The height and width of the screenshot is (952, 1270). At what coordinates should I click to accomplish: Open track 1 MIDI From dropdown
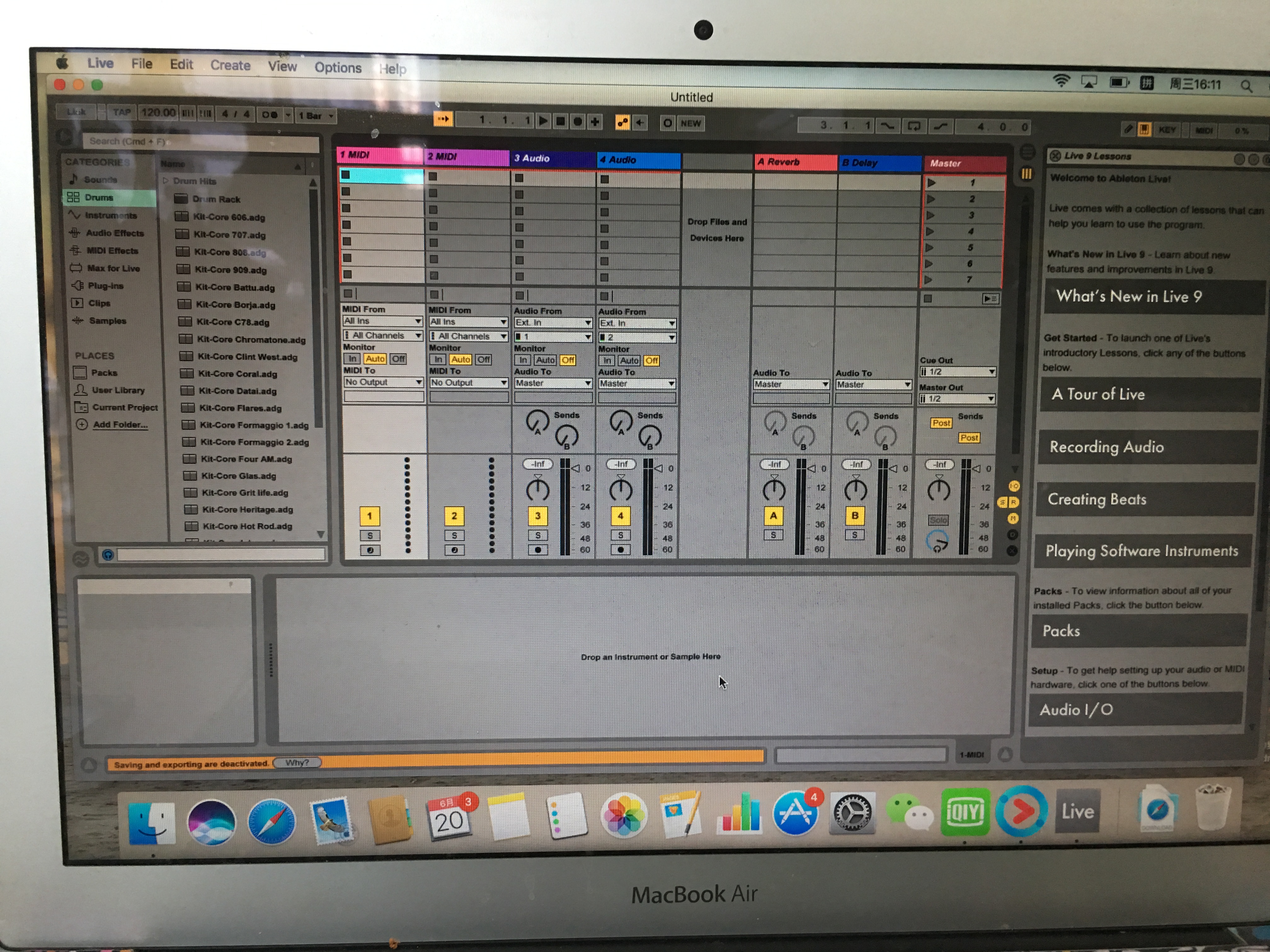pyautogui.click(x=382, y=321)
